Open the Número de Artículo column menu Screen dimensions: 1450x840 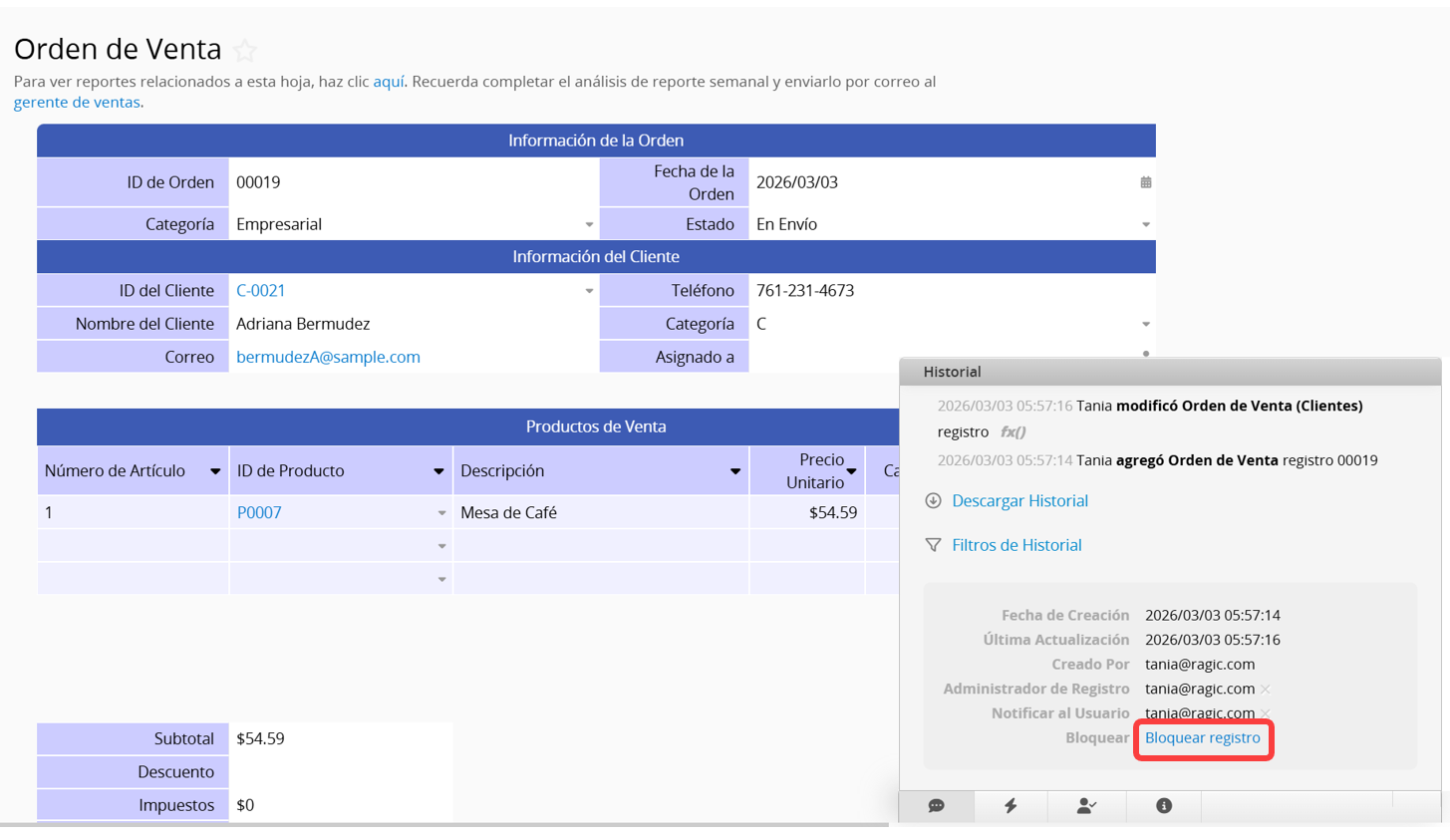(215, 471)
